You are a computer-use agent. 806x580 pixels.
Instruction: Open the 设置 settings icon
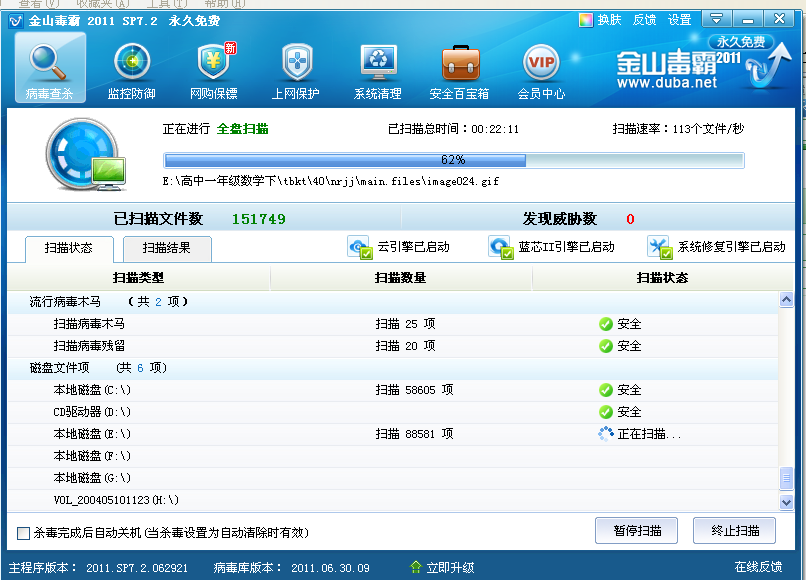[679, 18]
